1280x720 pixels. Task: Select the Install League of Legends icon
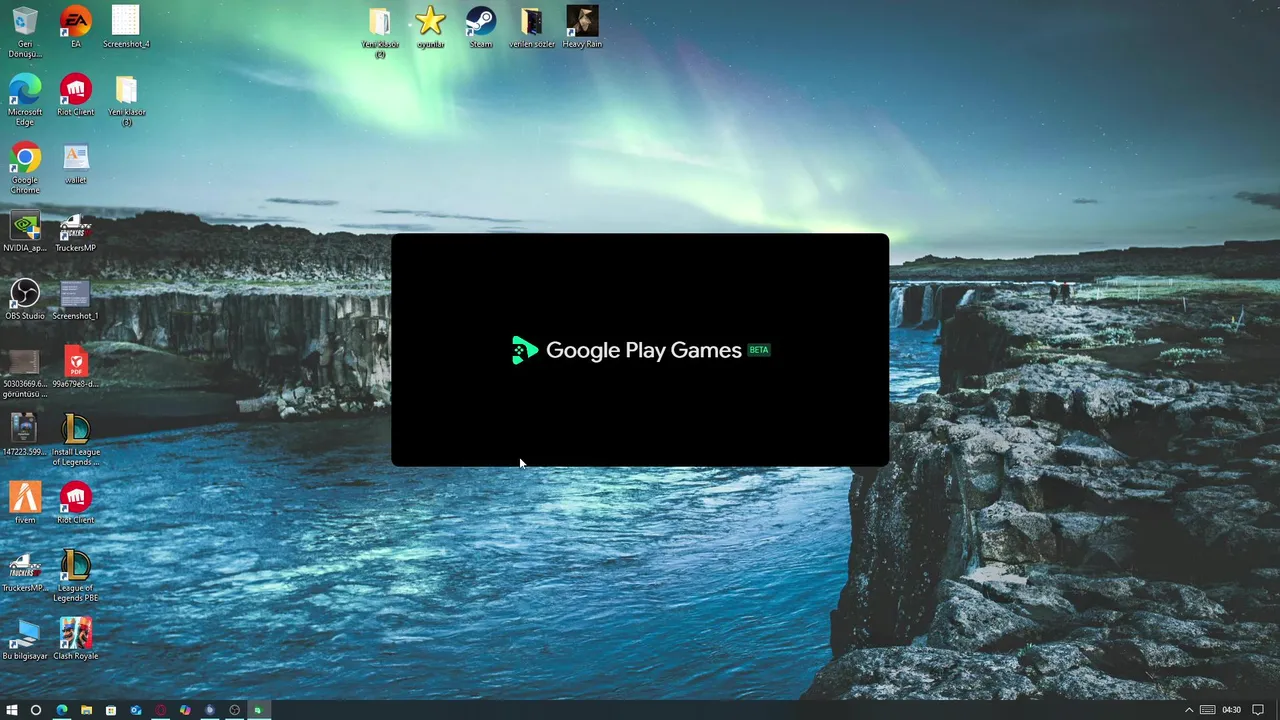click(75, 440)
